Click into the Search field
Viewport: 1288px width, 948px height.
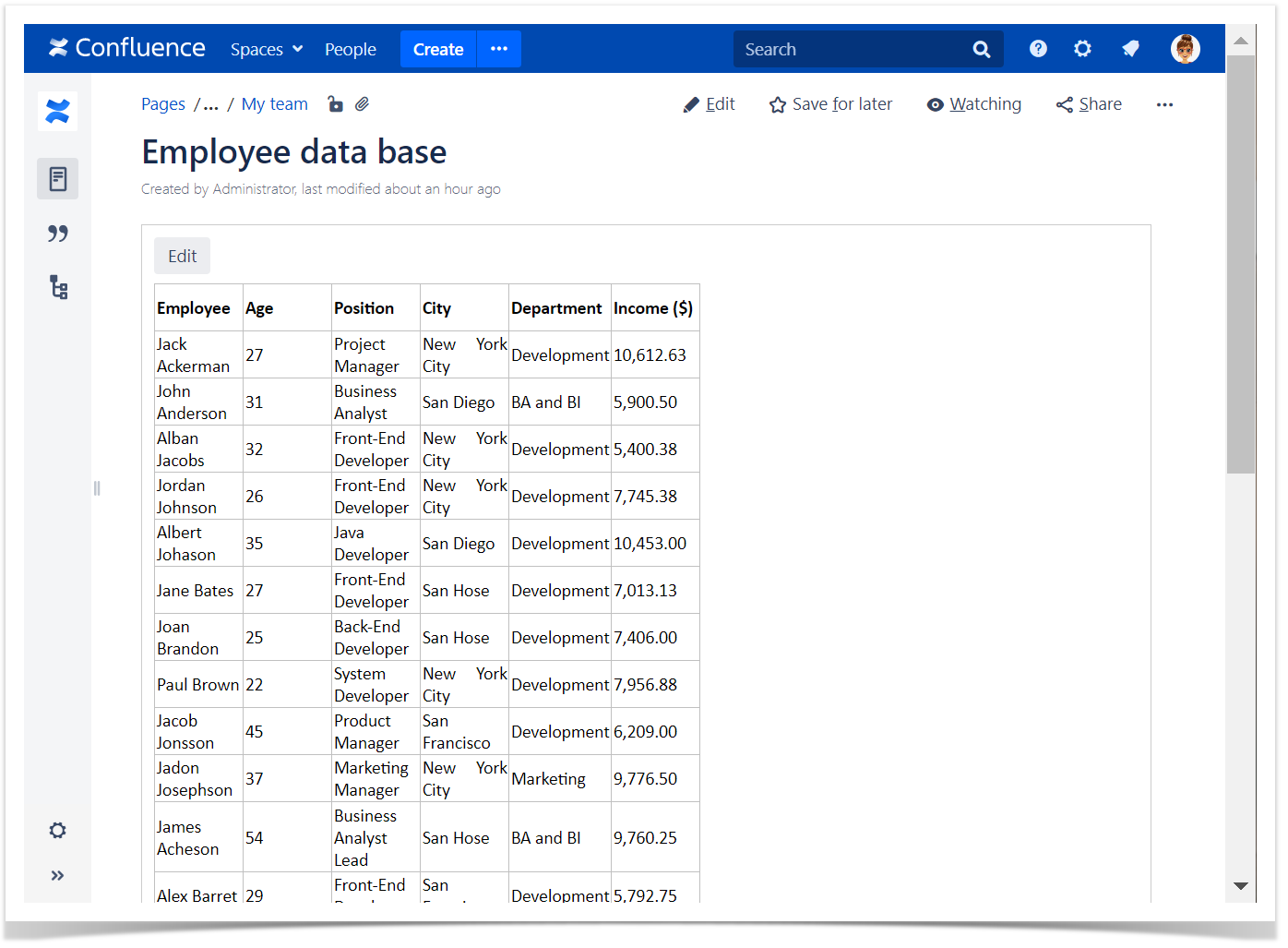853,49
